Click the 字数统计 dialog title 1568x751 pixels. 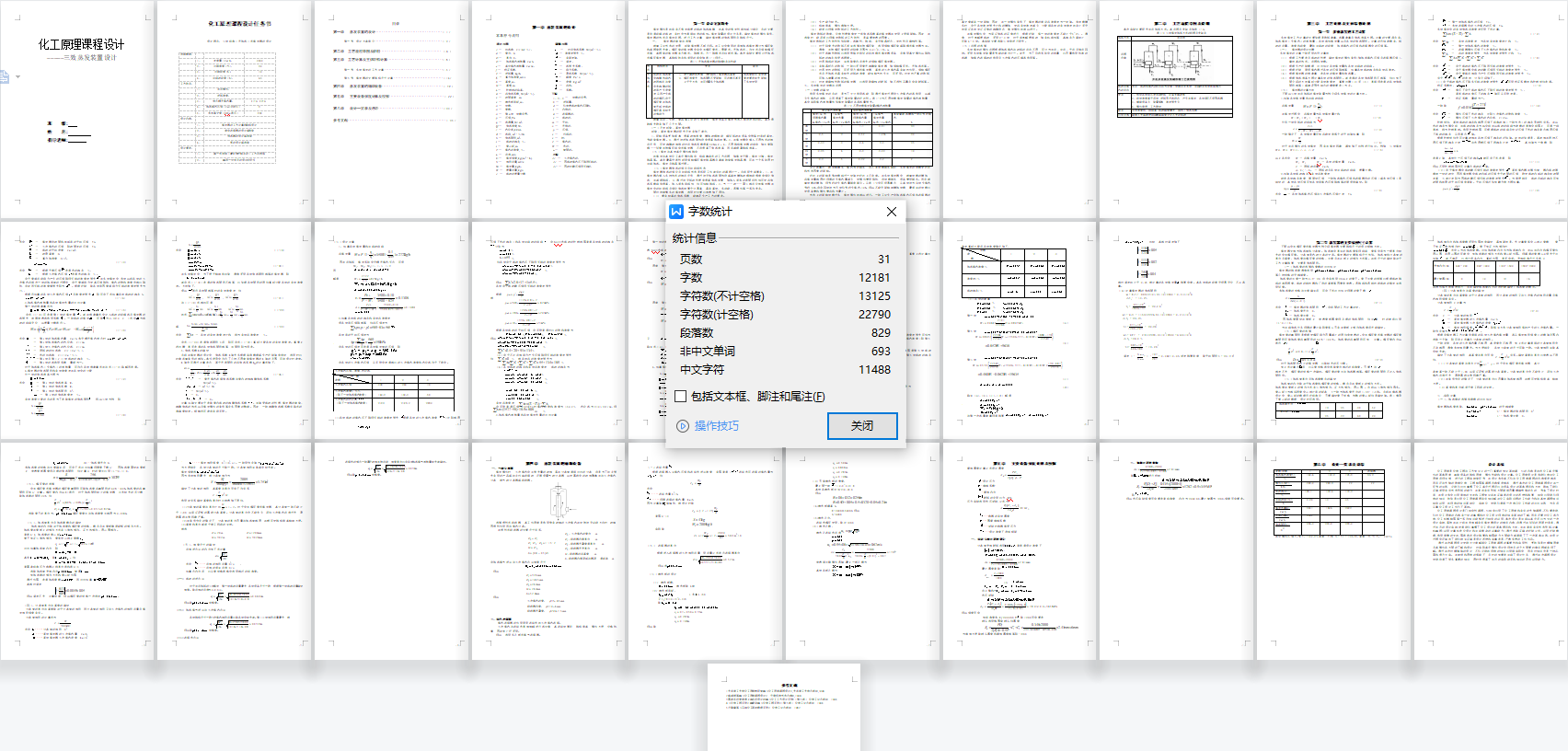[710, 212]
